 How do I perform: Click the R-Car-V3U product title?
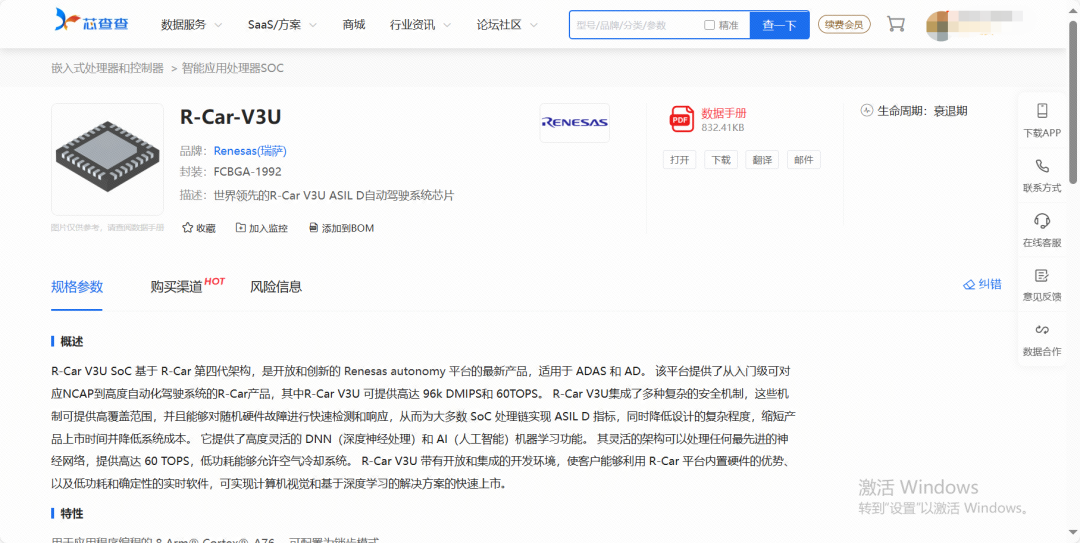coord(231,117)
